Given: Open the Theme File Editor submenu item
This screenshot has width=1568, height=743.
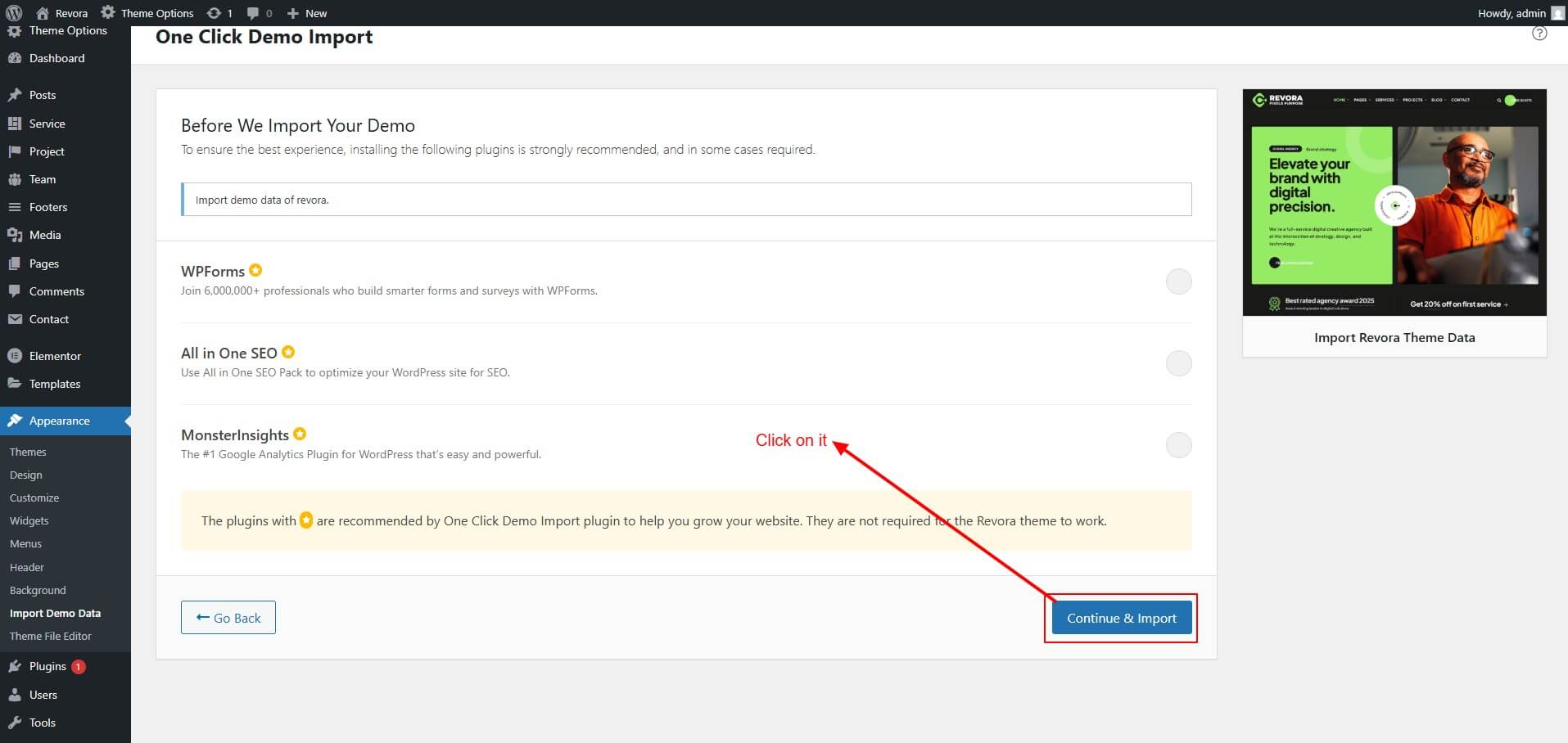Looking at the screenshot, I should [51, 636].
